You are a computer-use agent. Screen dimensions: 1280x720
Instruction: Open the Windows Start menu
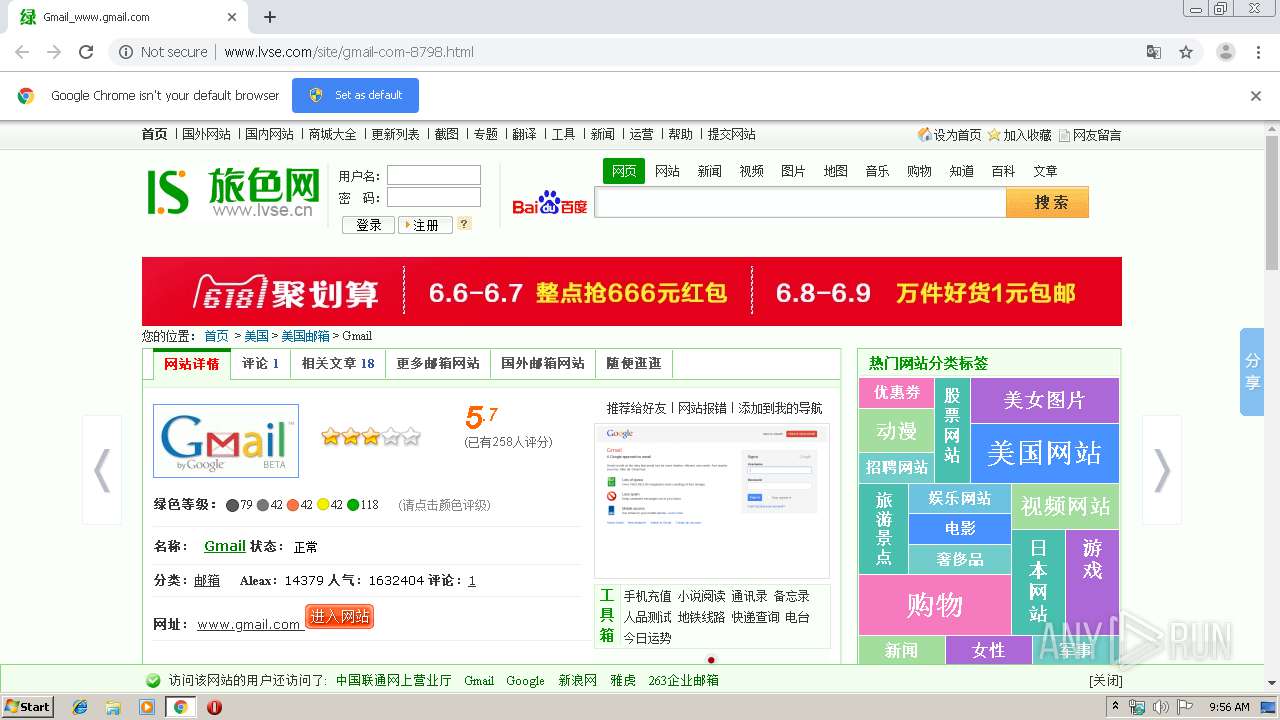click(28, 707)
